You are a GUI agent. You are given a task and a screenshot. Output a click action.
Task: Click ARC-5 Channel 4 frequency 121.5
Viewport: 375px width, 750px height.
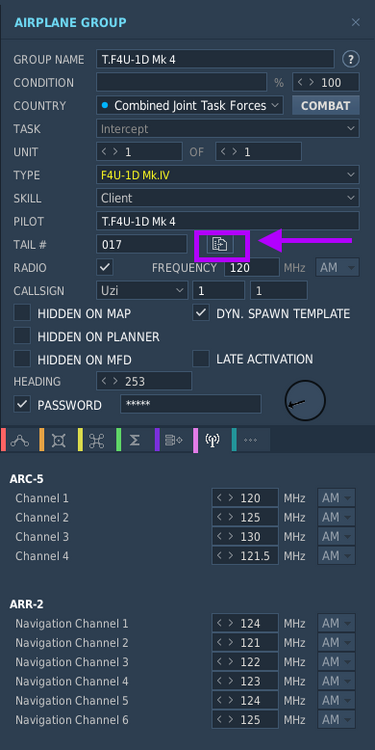tap(245, 556)
